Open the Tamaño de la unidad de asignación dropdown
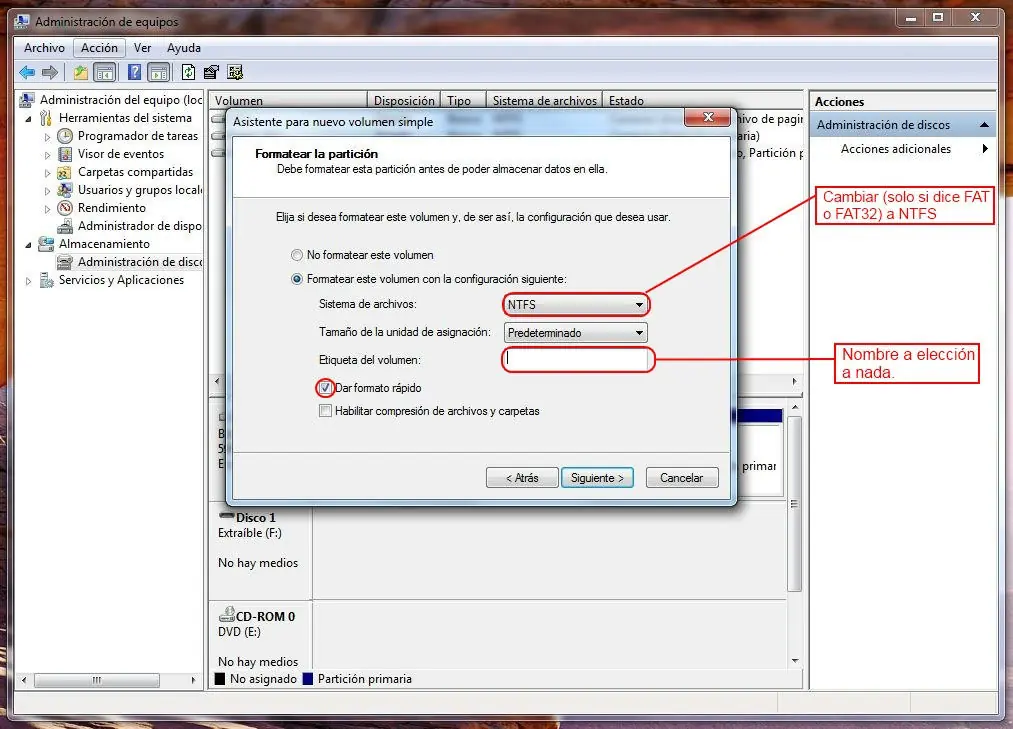Image resolution: width=1013 pixels, height=729 pixels. 575,333
